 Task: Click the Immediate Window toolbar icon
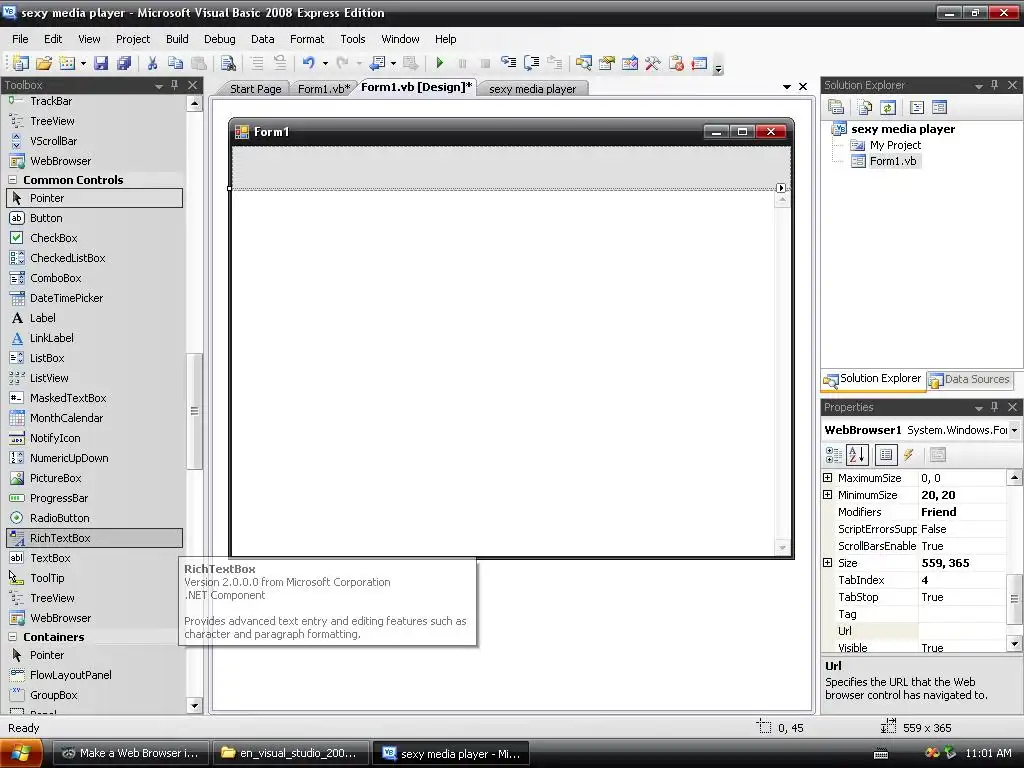[x=699, y=63]
